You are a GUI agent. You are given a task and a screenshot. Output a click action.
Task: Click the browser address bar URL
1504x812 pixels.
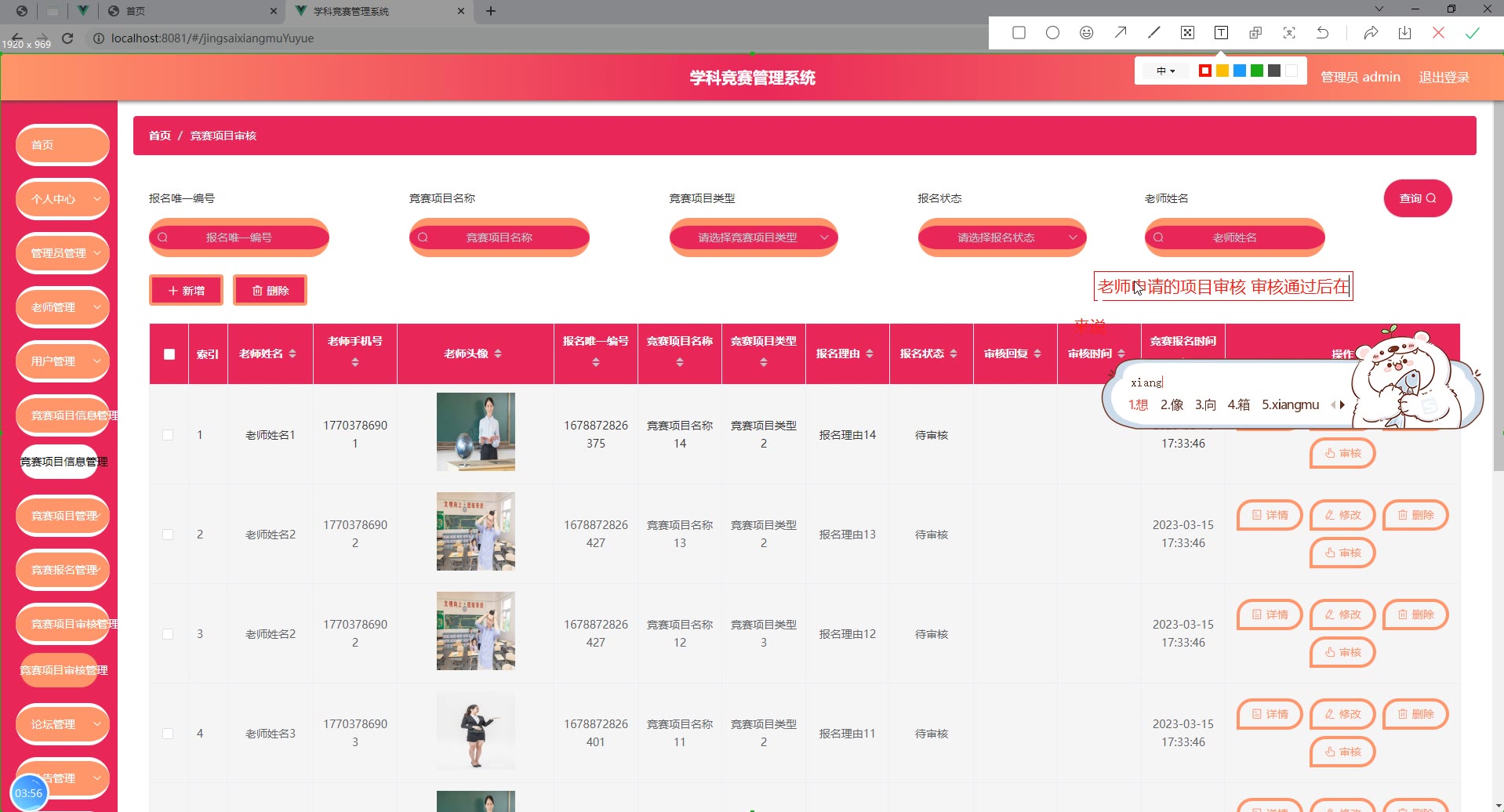point(213,38)
